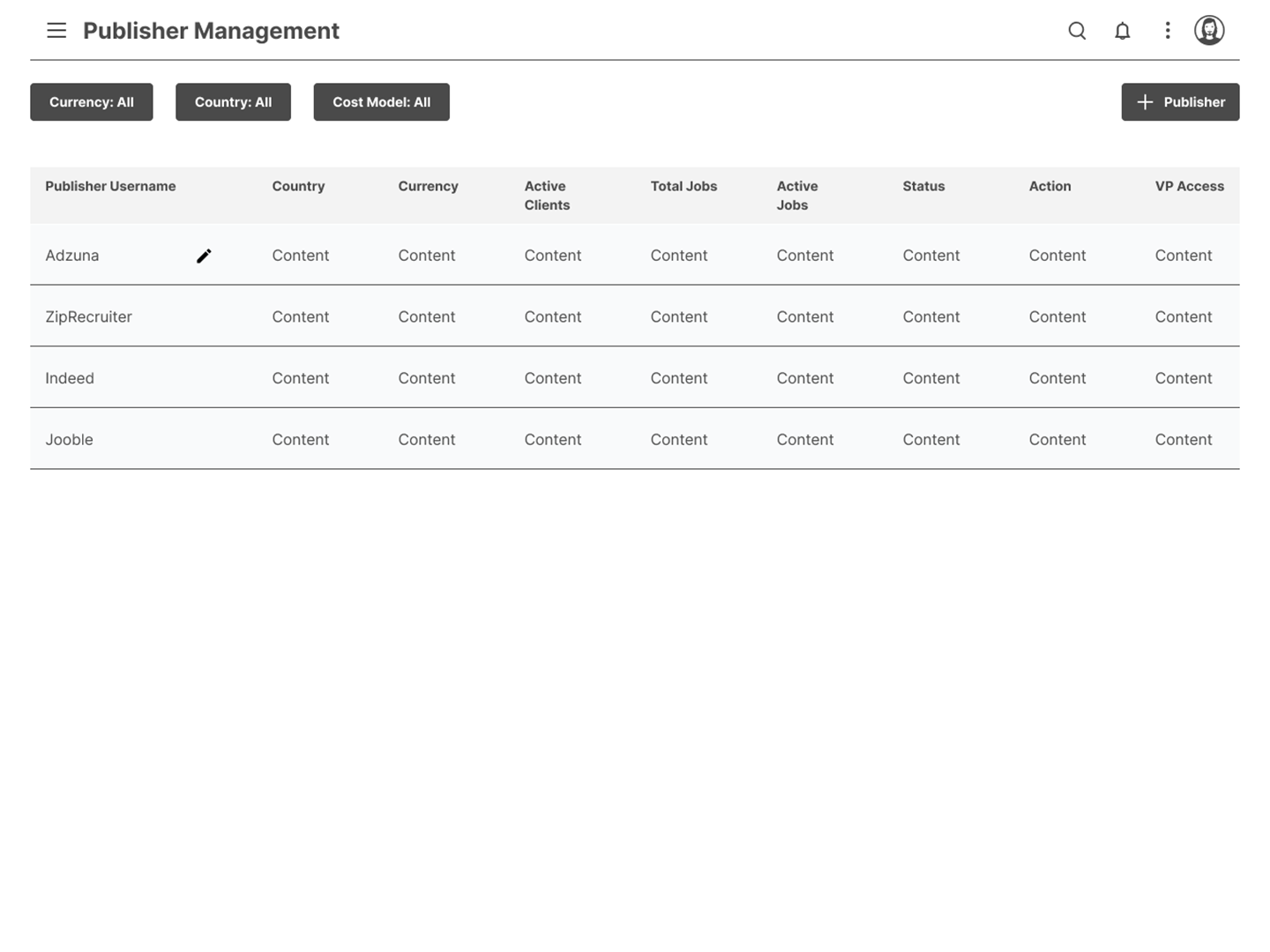Image resolution: width=1270 pixels, height=952 pixels.
Task: Select the ZipRecruiter publisher row
Action: pyautogui.click(x=88, y=316)
